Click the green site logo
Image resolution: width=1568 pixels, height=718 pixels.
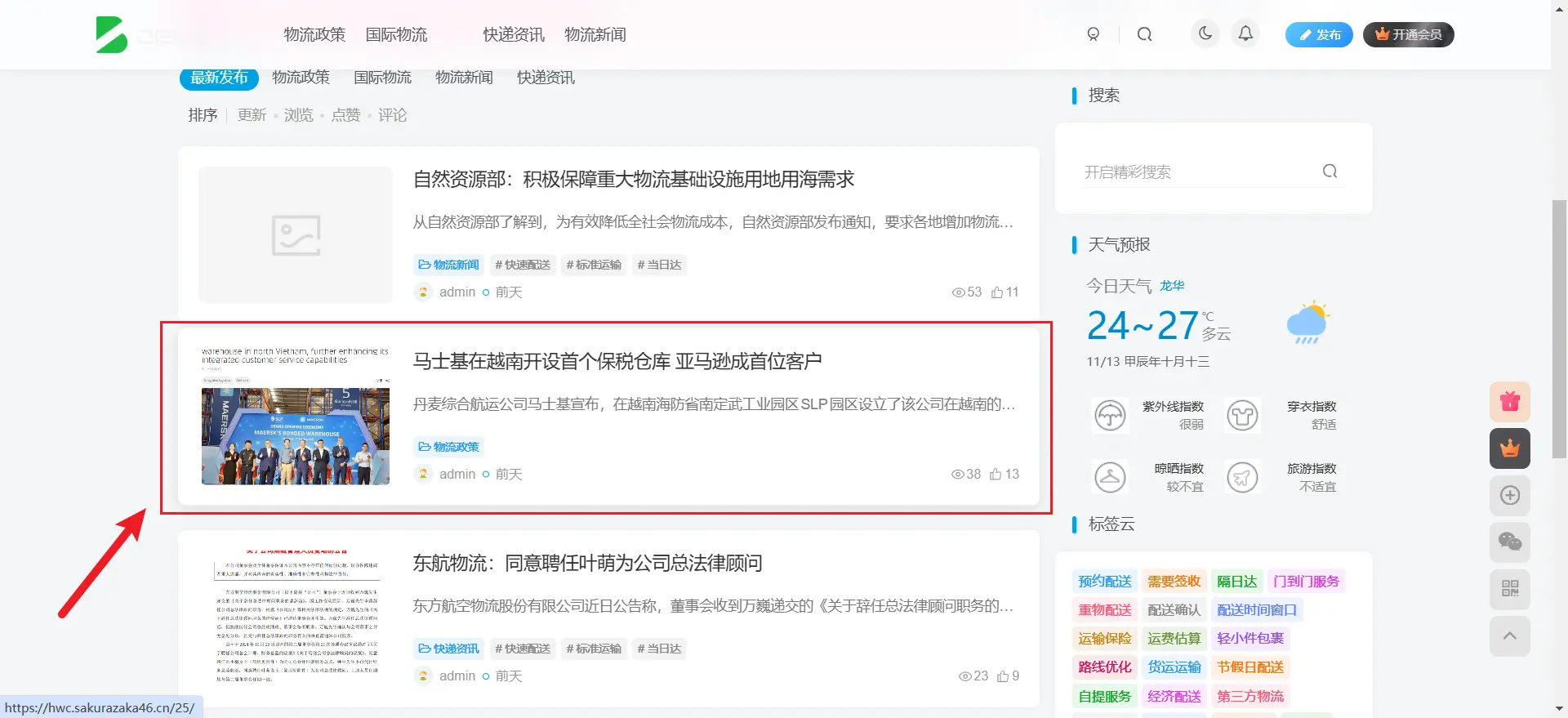coord(112,35)
